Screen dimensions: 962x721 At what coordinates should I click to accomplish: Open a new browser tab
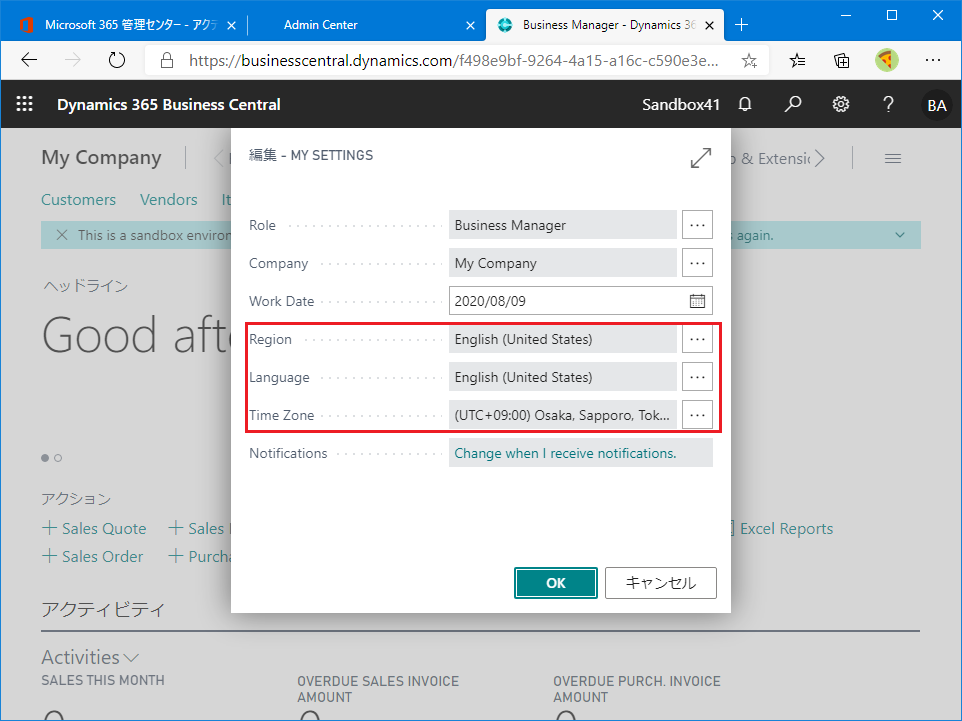coord(741,25)
